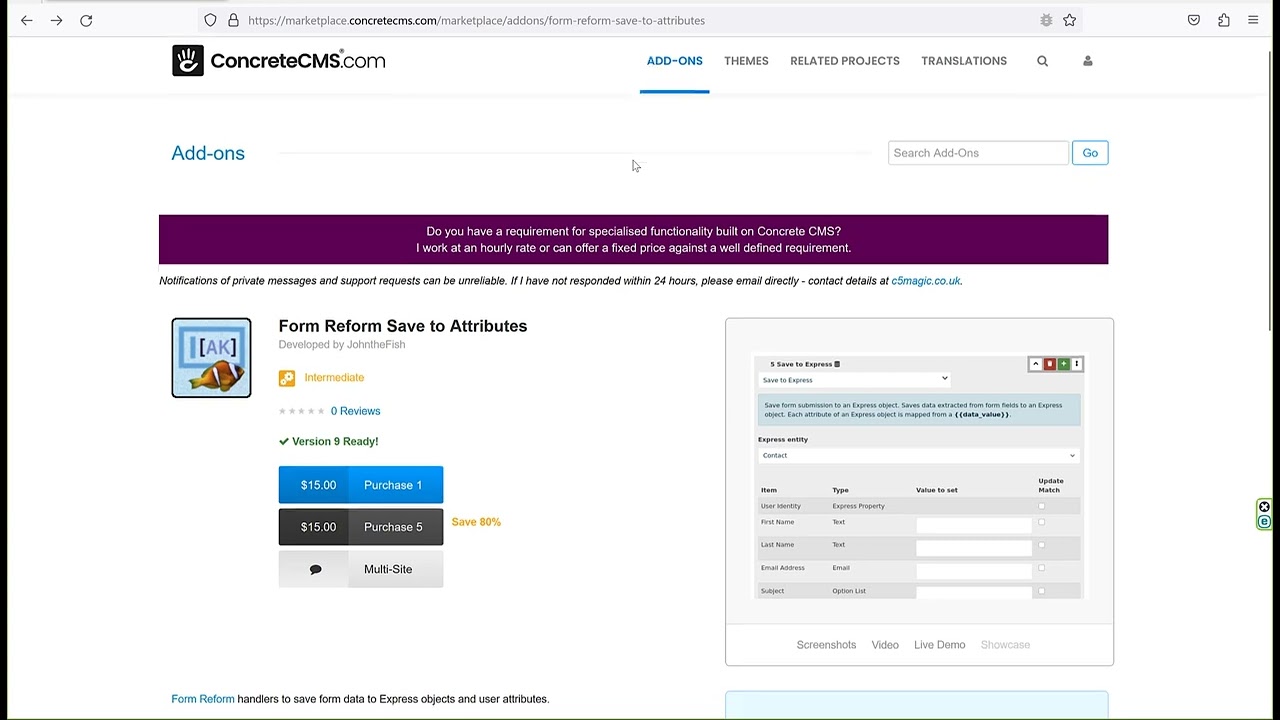Open the TRANSLATIONS navigation item
The image size is (1280, 720).
coord(964,61)
